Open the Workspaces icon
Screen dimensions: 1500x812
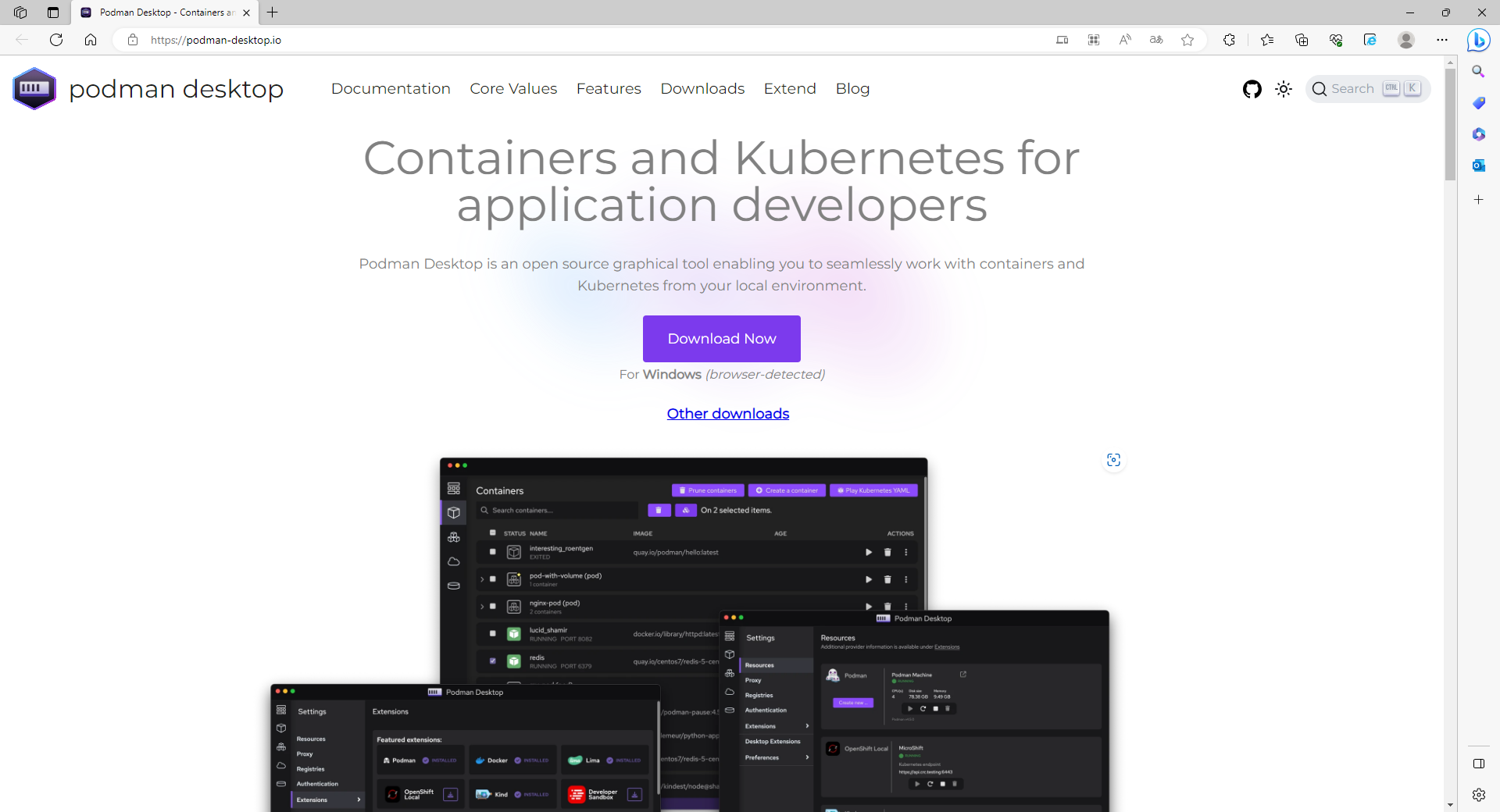coord(20,12)
